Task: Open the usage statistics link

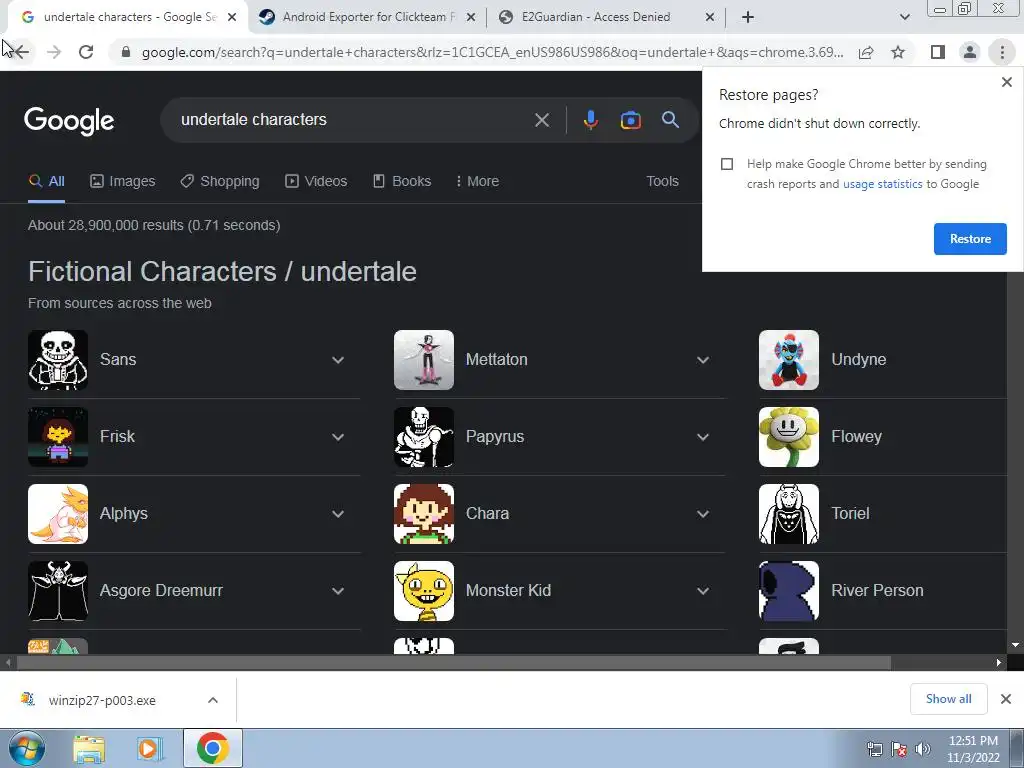Action: 882,184
